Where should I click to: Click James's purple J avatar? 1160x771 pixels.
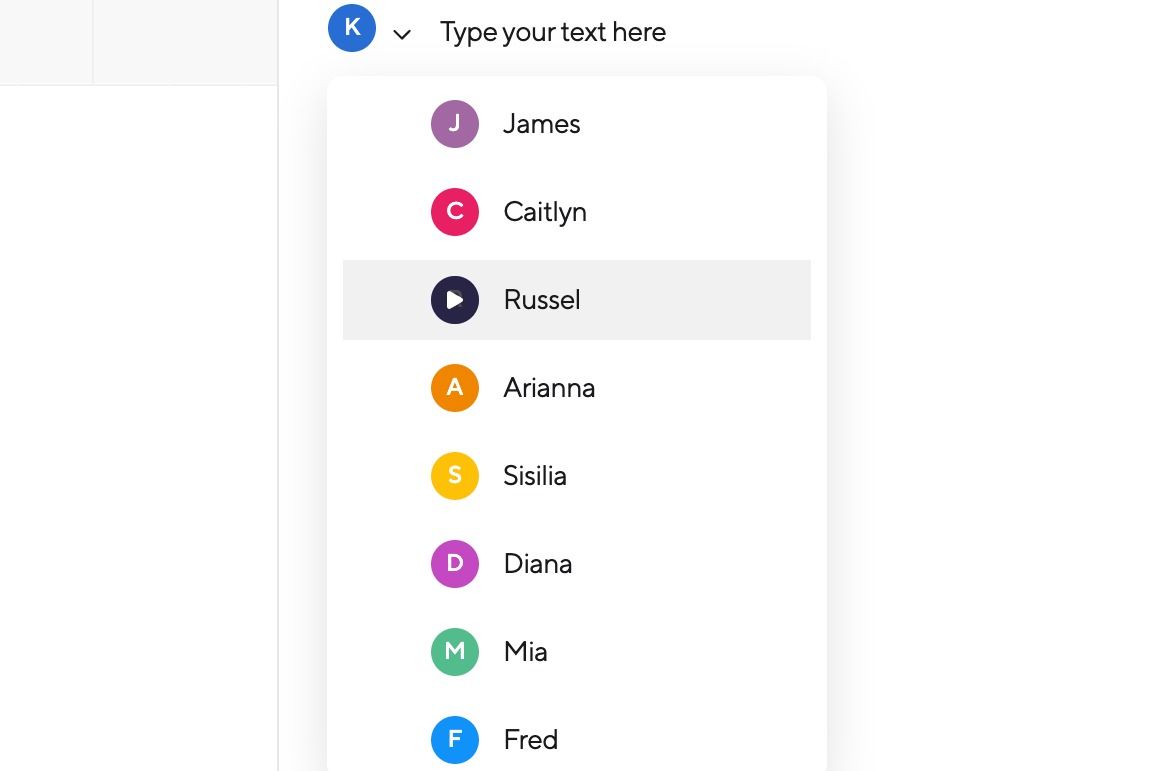455,124
